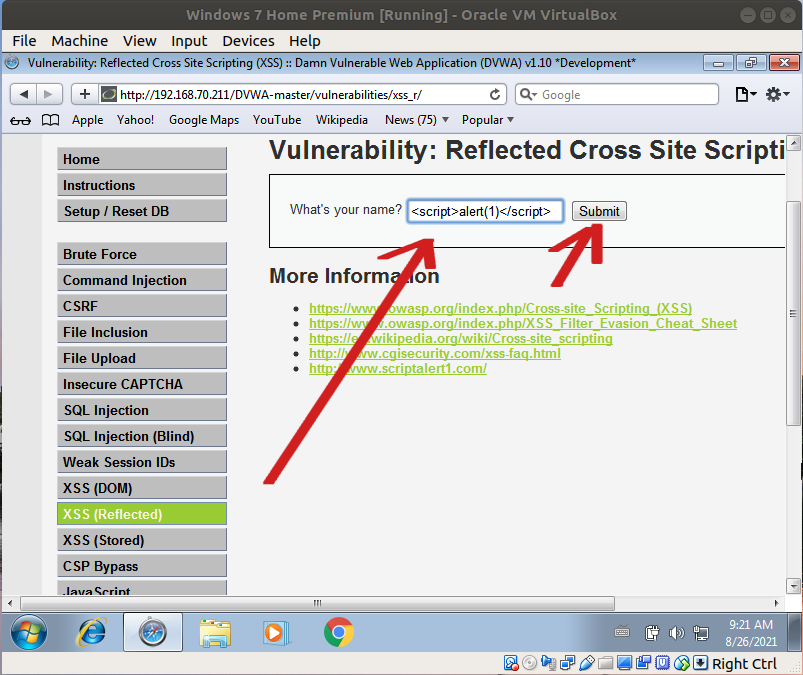Click the power plug tray icon
Screen dimensions: 803x675
(x=652, y=633)
